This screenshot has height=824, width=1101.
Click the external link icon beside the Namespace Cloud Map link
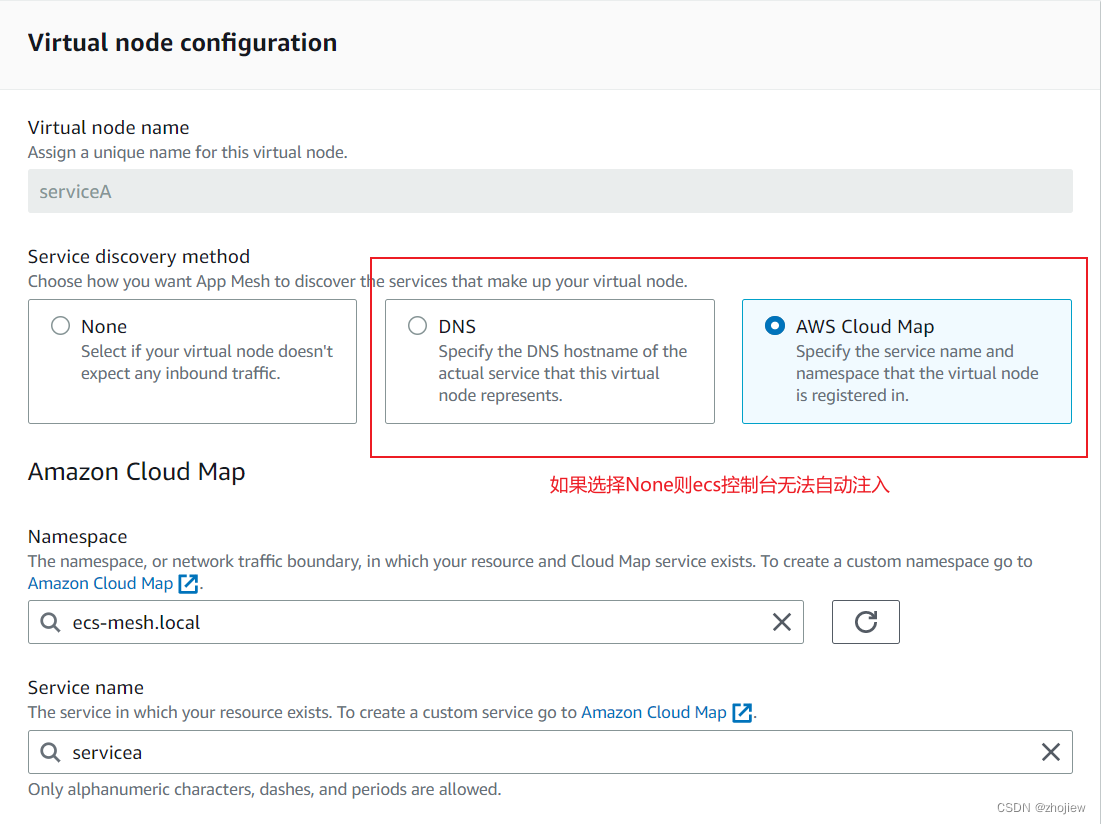point(188,583)
